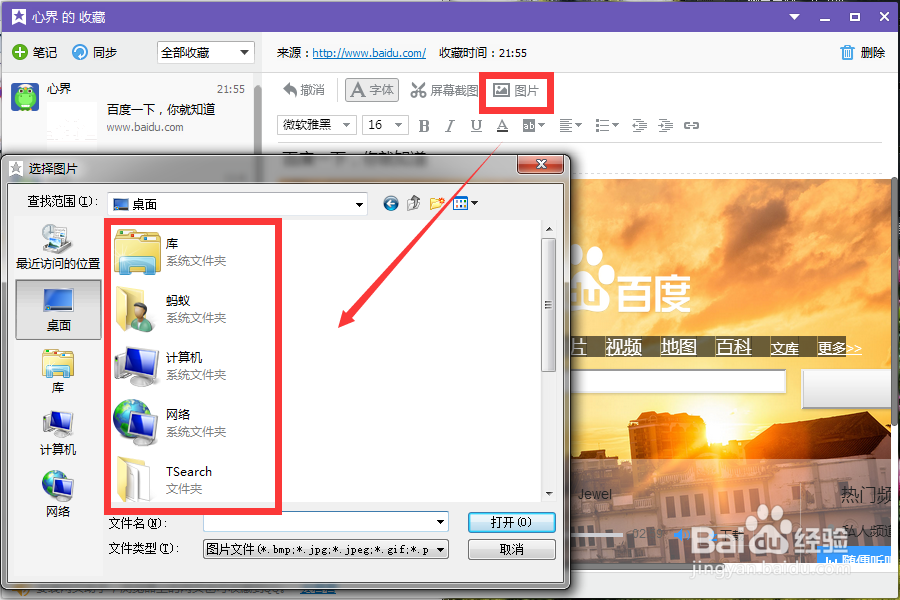This screenshot has height=600, width=900.
Task: Click the 文库 link on Baidu page
Action: [785, 348]
